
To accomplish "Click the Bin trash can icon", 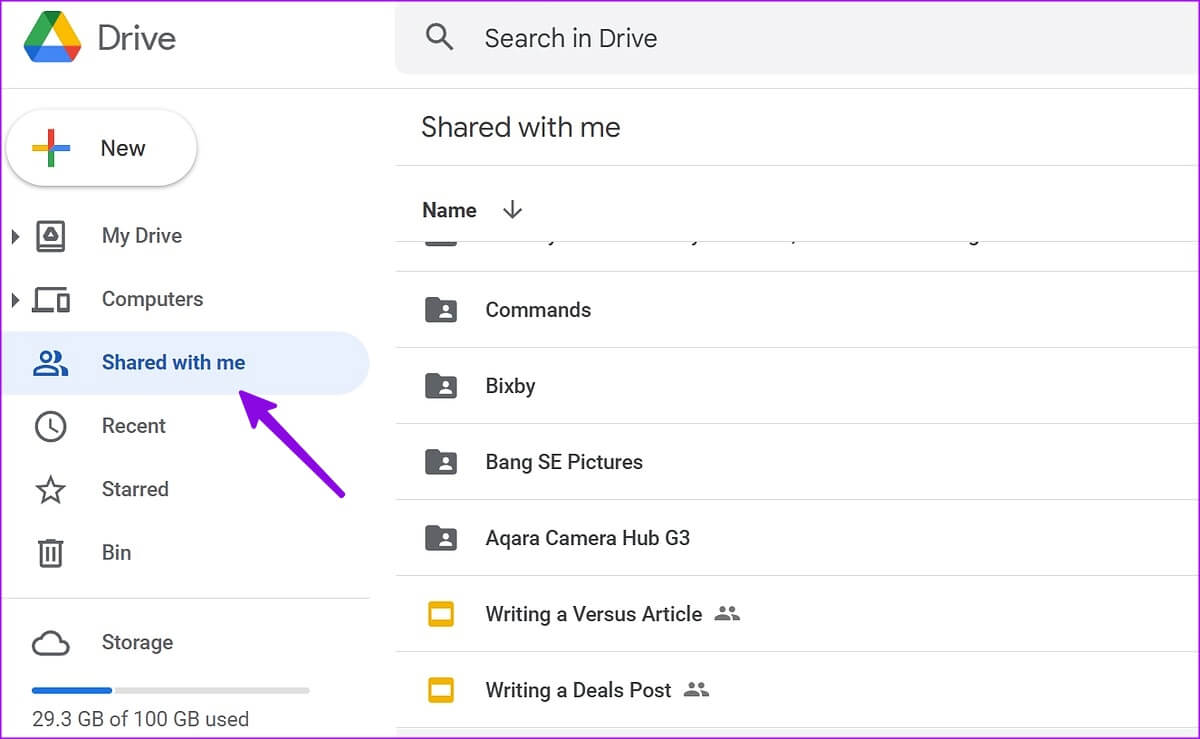I will pos(50,553).
